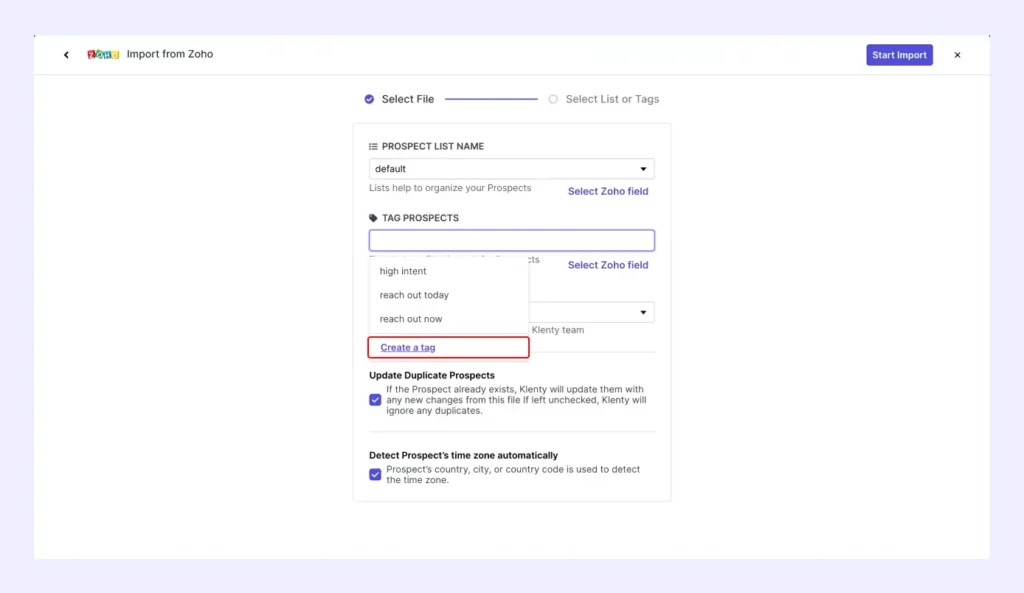Select the Select List or Tags step circle
Image resolution: width=1024 pixels, height=593 pixels.
point(553,99)
